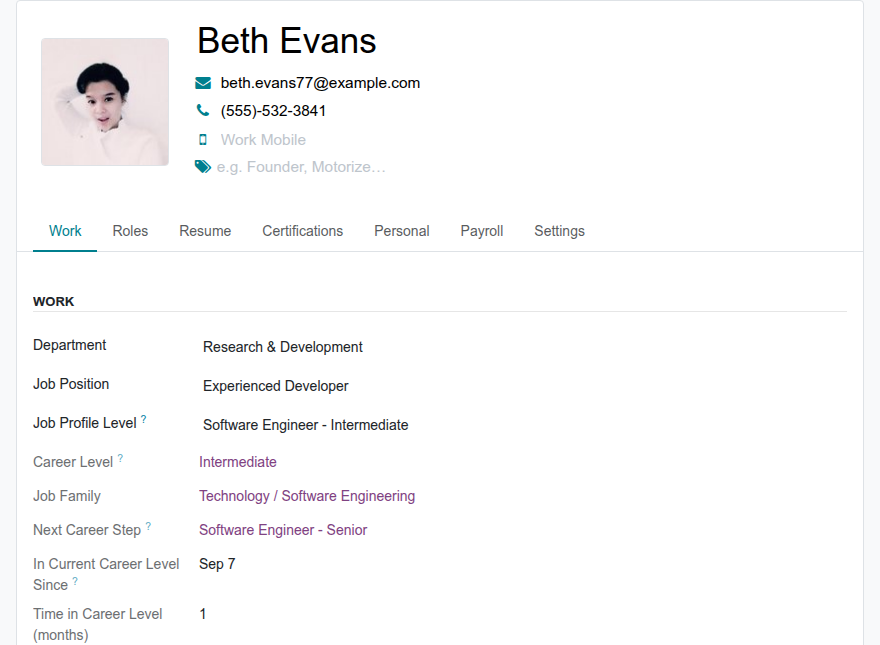880x645 pixels.
Task: Open Software Engineer - Senior link
Action: (x=283, y=530)
